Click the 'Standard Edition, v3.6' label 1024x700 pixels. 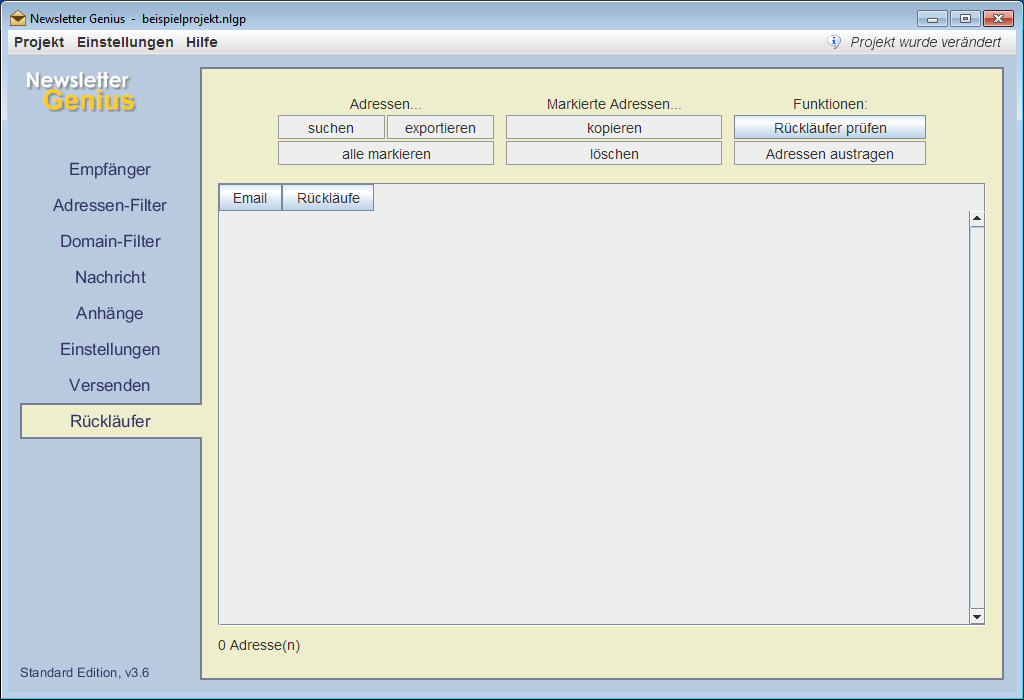[x=84, y=673]
